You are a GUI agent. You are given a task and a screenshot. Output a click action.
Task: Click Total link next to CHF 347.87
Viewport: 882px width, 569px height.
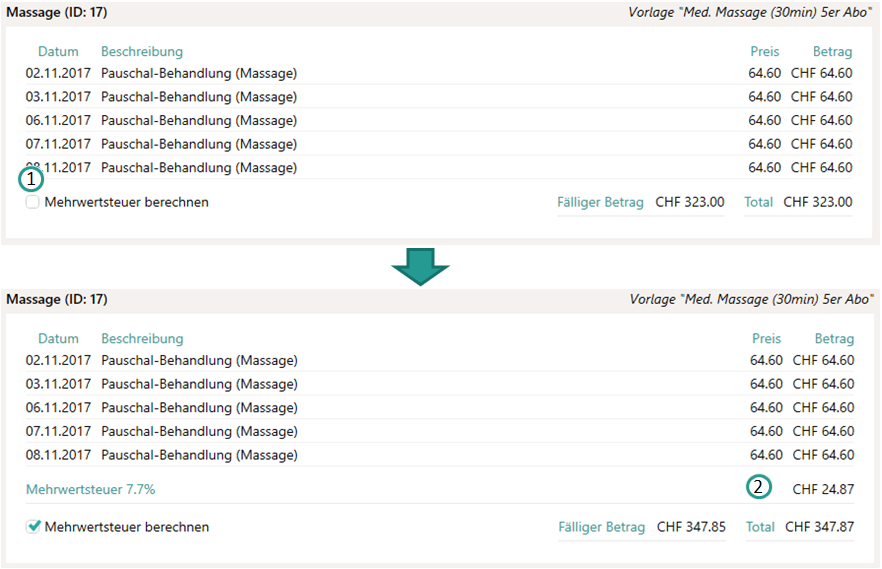tap(760, 527)
